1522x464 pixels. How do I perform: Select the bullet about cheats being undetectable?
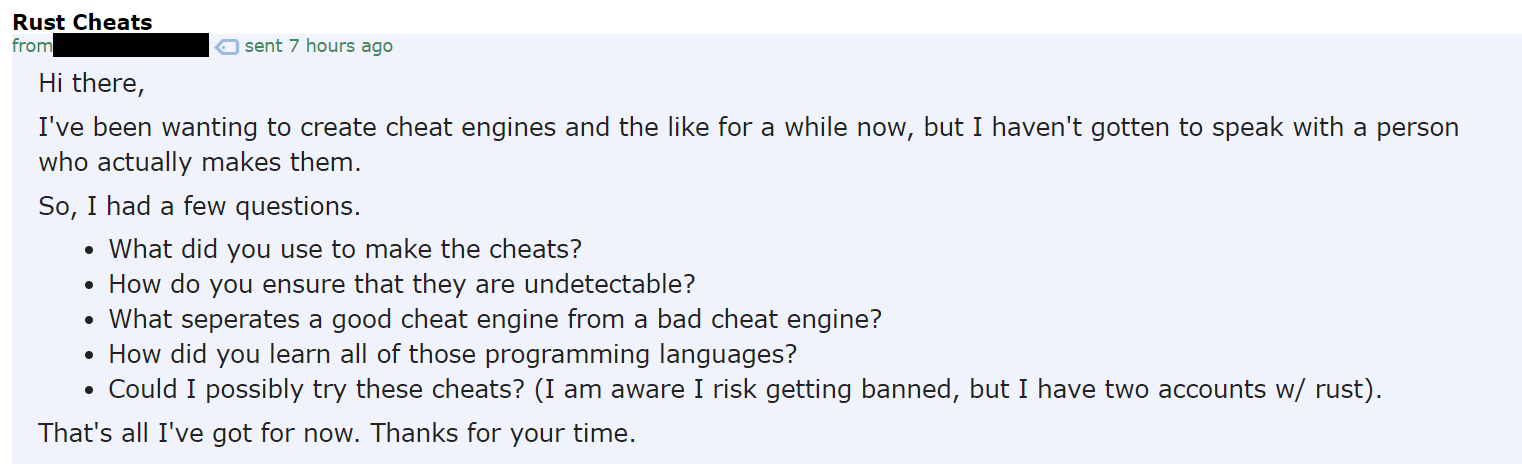(401, 284)
